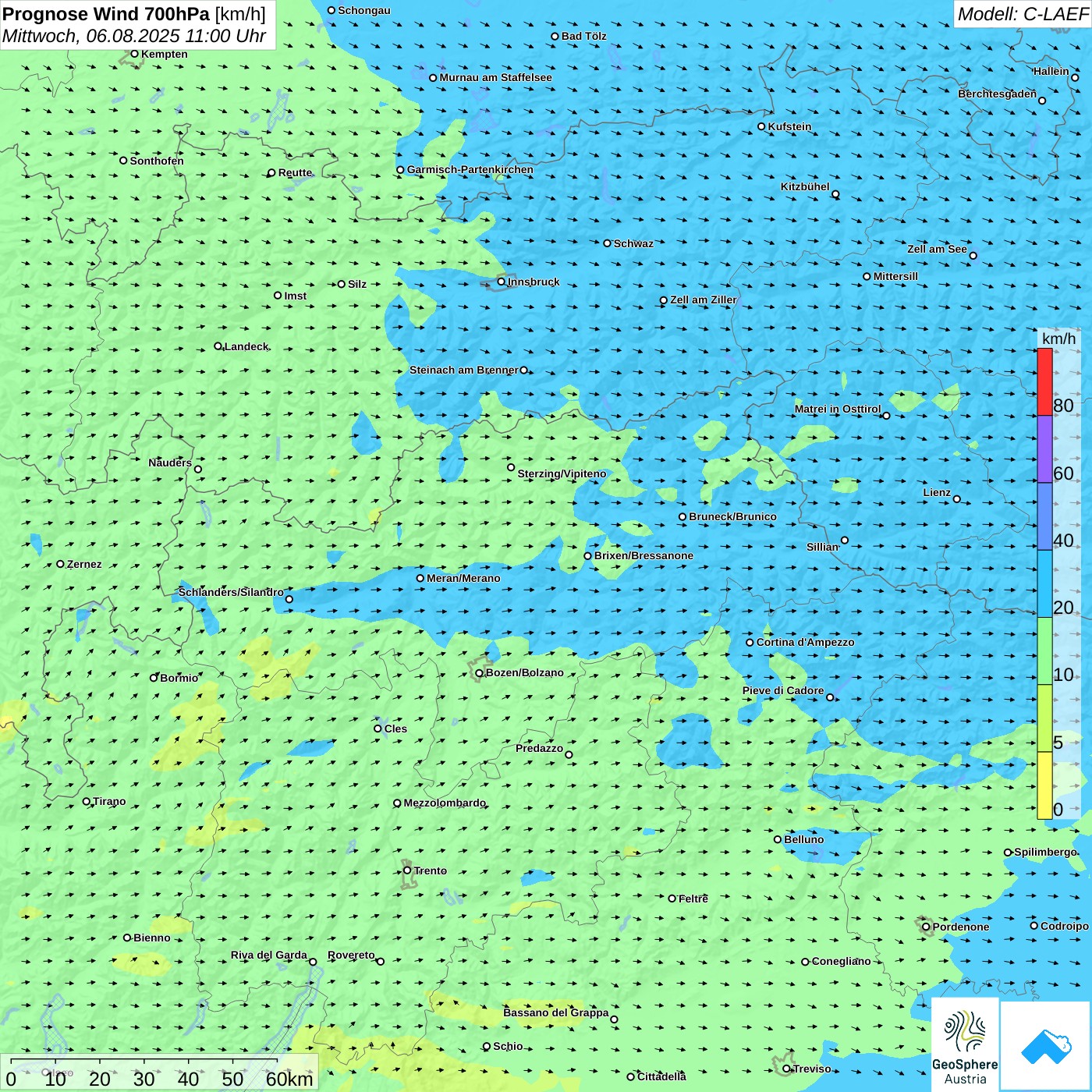Select the Kufstein location marker

coord(762,126)
